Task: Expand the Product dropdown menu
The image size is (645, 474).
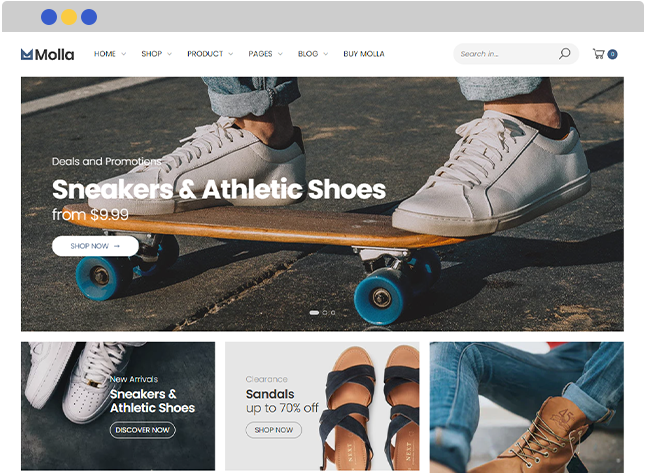Action: tap(210, 54)
